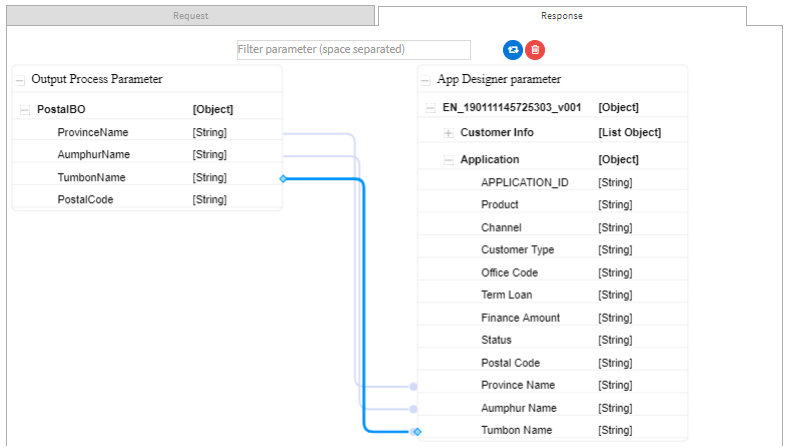Select the APPLICATION_ID parameter row
The width and height of the screenshot is (788, 448).
(553, 182)
